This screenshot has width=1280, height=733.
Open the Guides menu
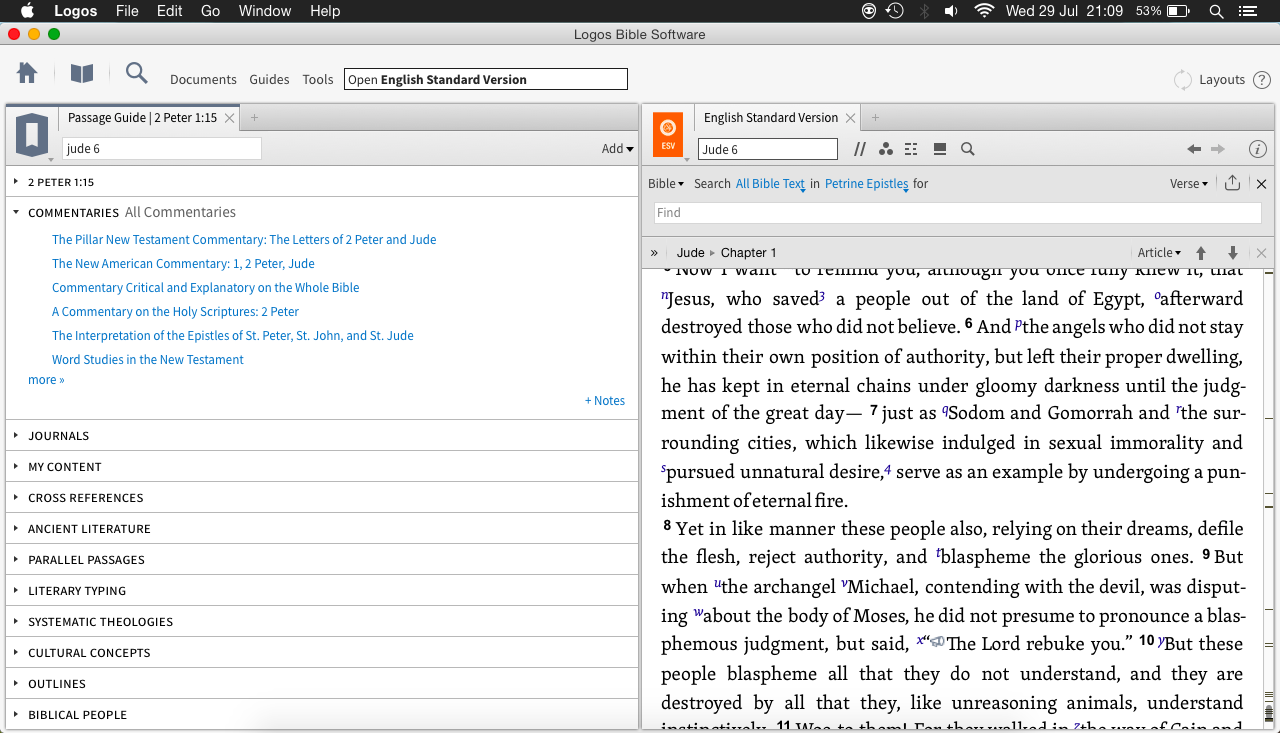coord(269,79)
